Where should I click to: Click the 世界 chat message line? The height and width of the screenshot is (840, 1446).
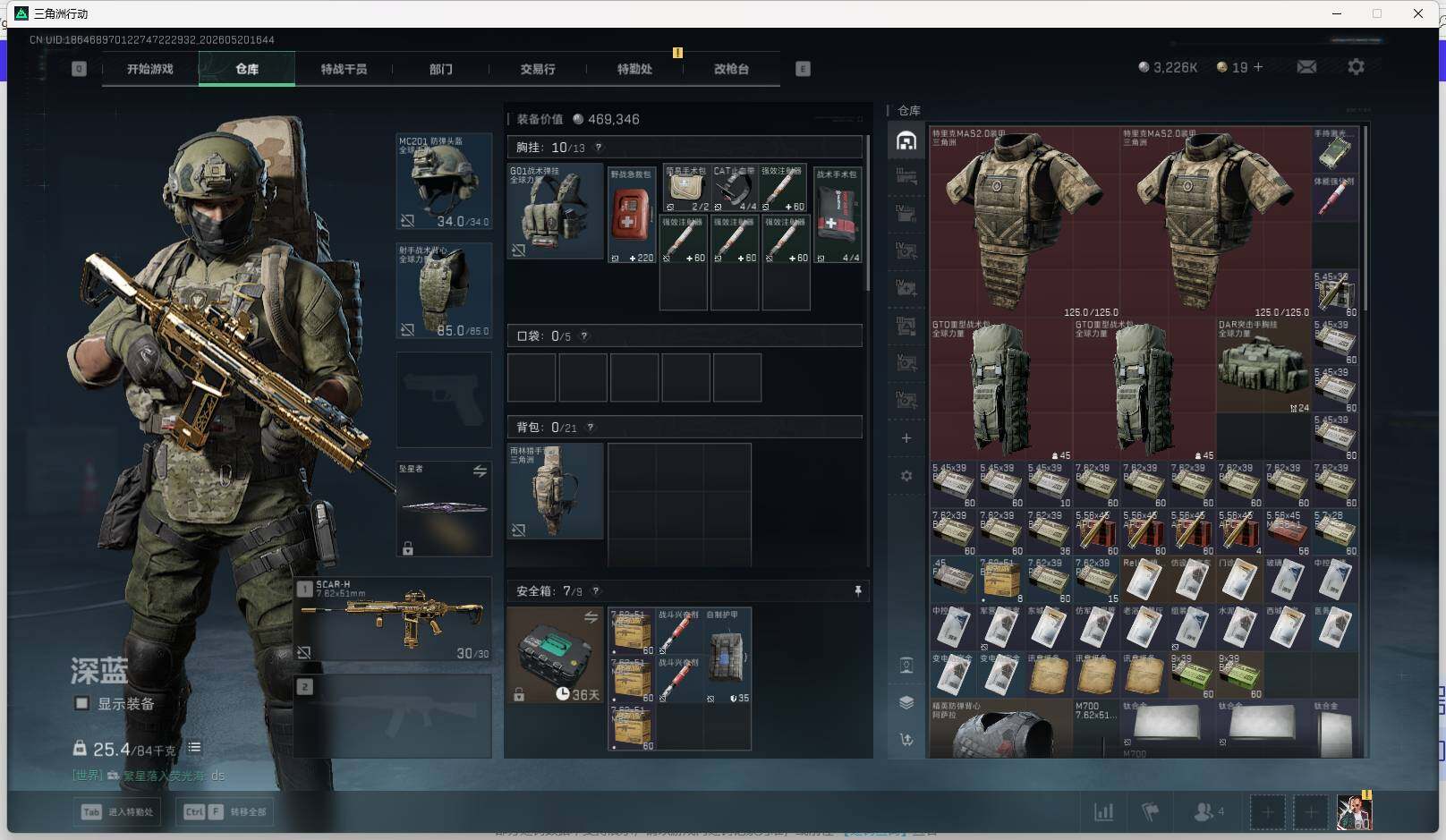pyautogui.click(x=149, y=776)
